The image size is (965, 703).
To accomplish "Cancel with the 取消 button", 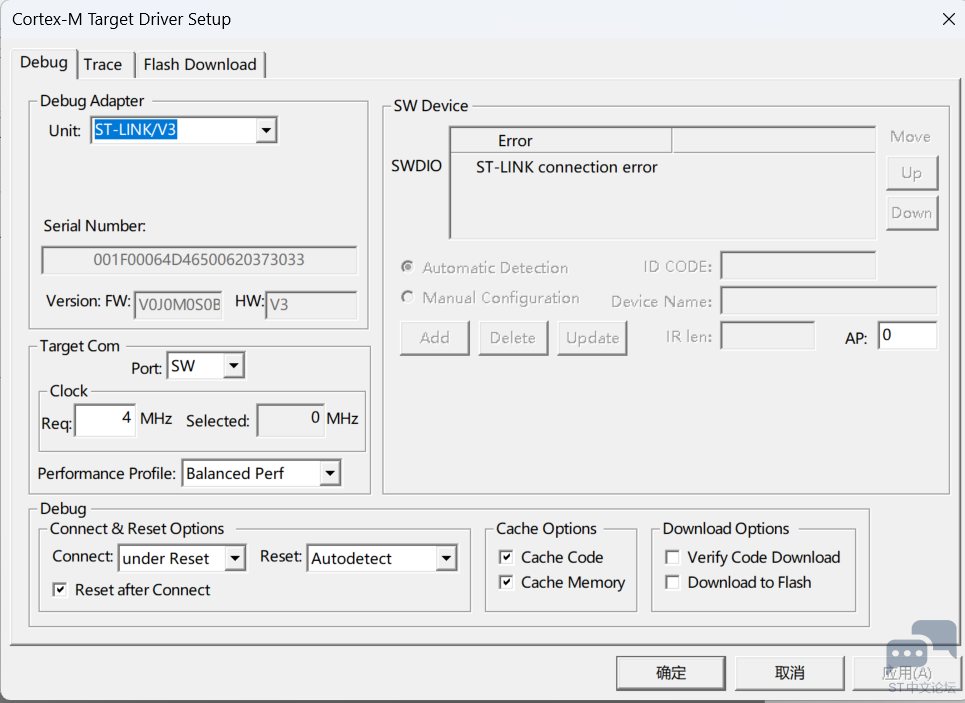I will click(790, 673).
